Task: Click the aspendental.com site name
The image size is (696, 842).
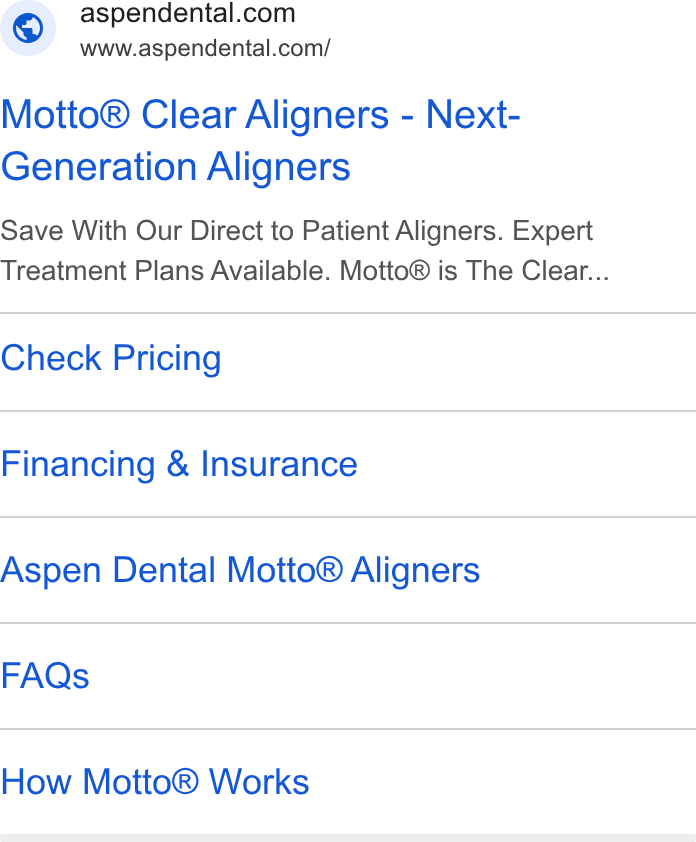Action: click(x=187, y=13)
